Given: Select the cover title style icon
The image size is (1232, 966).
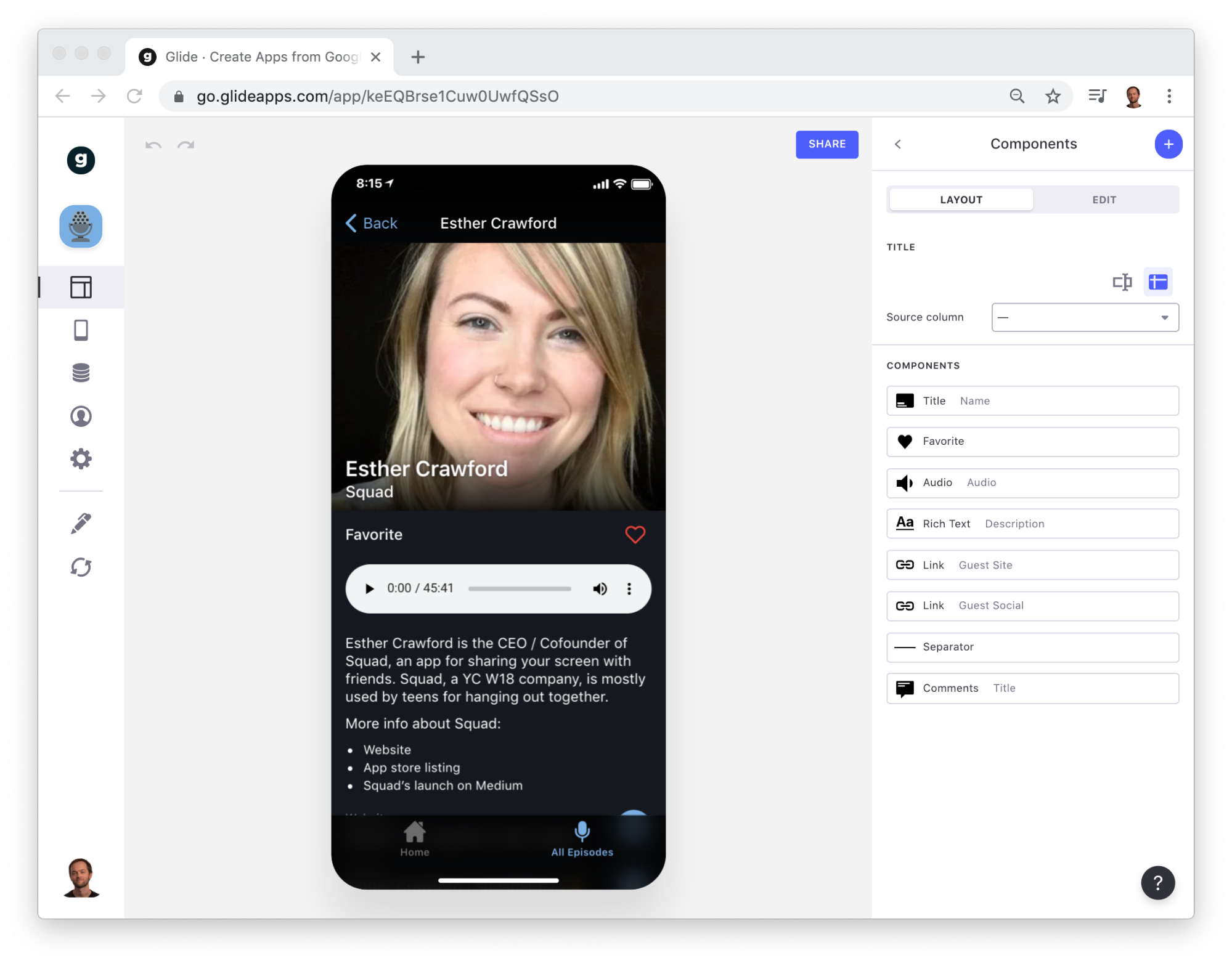Looking at the screenshot, I should [1158, 282].
